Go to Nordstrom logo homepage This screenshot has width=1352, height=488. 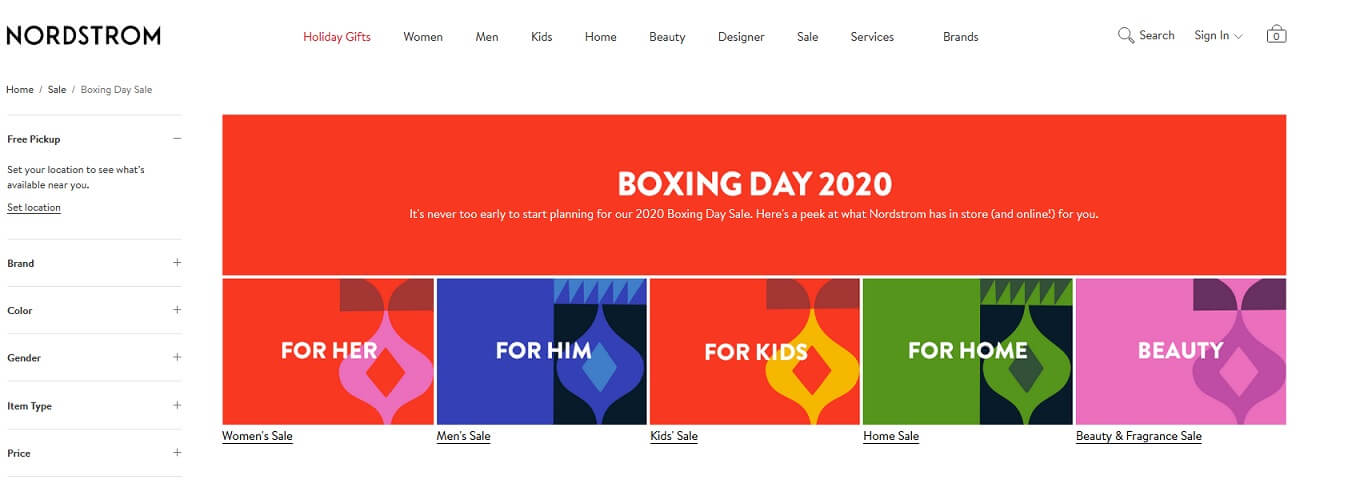pyautogui.click(x=83, y=36)
